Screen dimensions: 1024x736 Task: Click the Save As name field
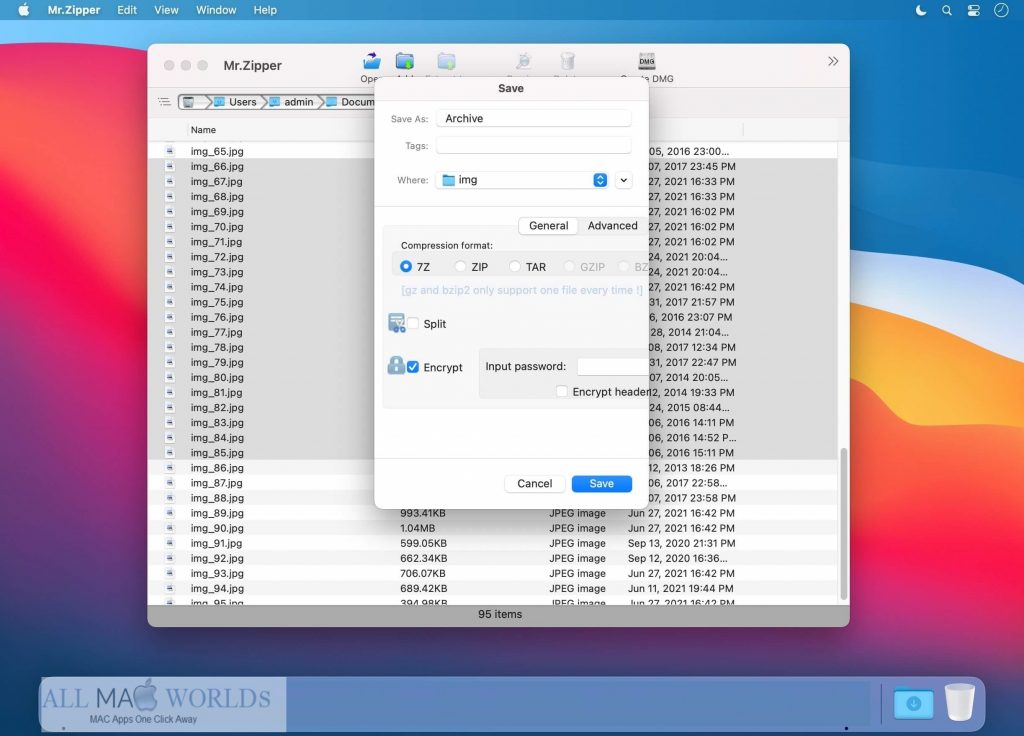[534, 118]
